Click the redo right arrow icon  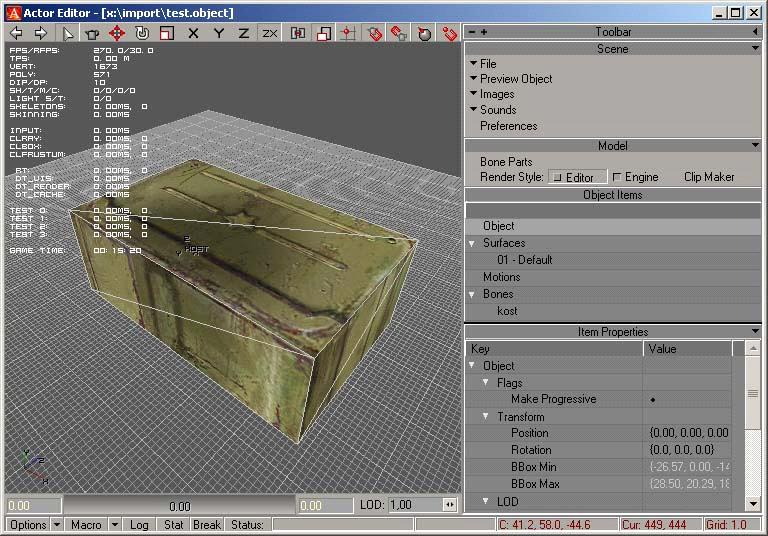[x=41, y=33]
